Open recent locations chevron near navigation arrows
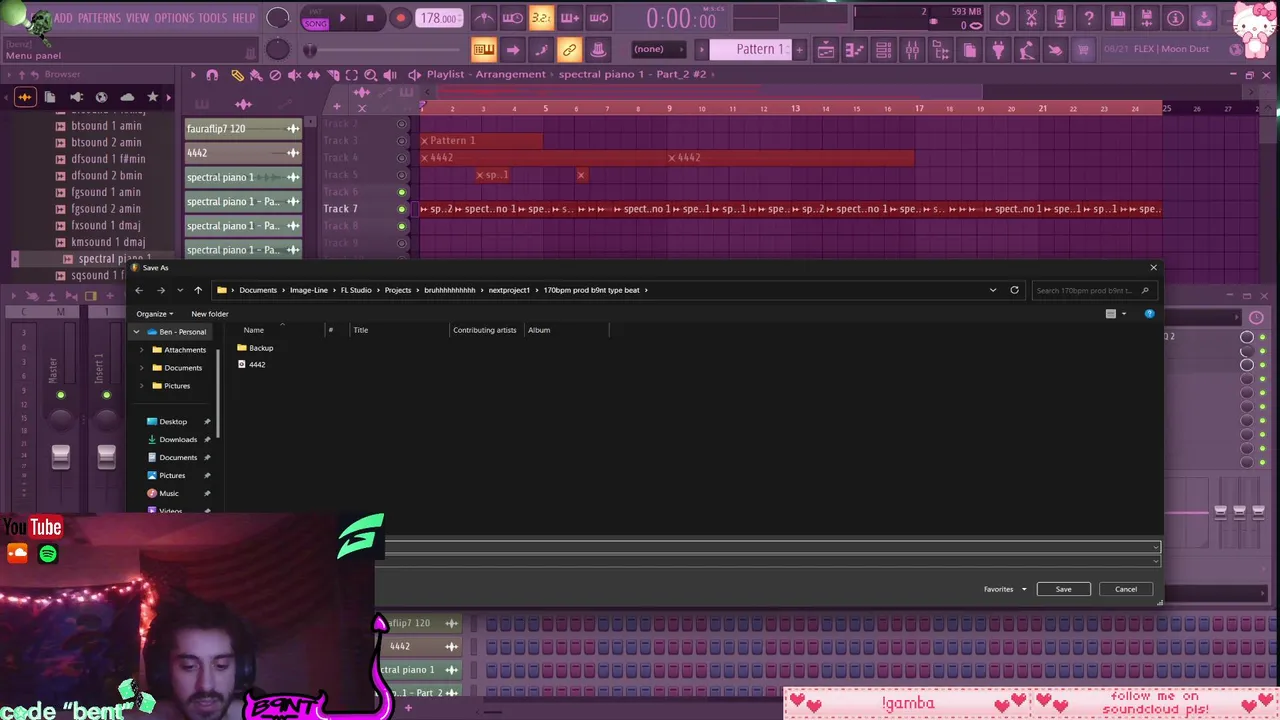 click(x=180, y=290)
